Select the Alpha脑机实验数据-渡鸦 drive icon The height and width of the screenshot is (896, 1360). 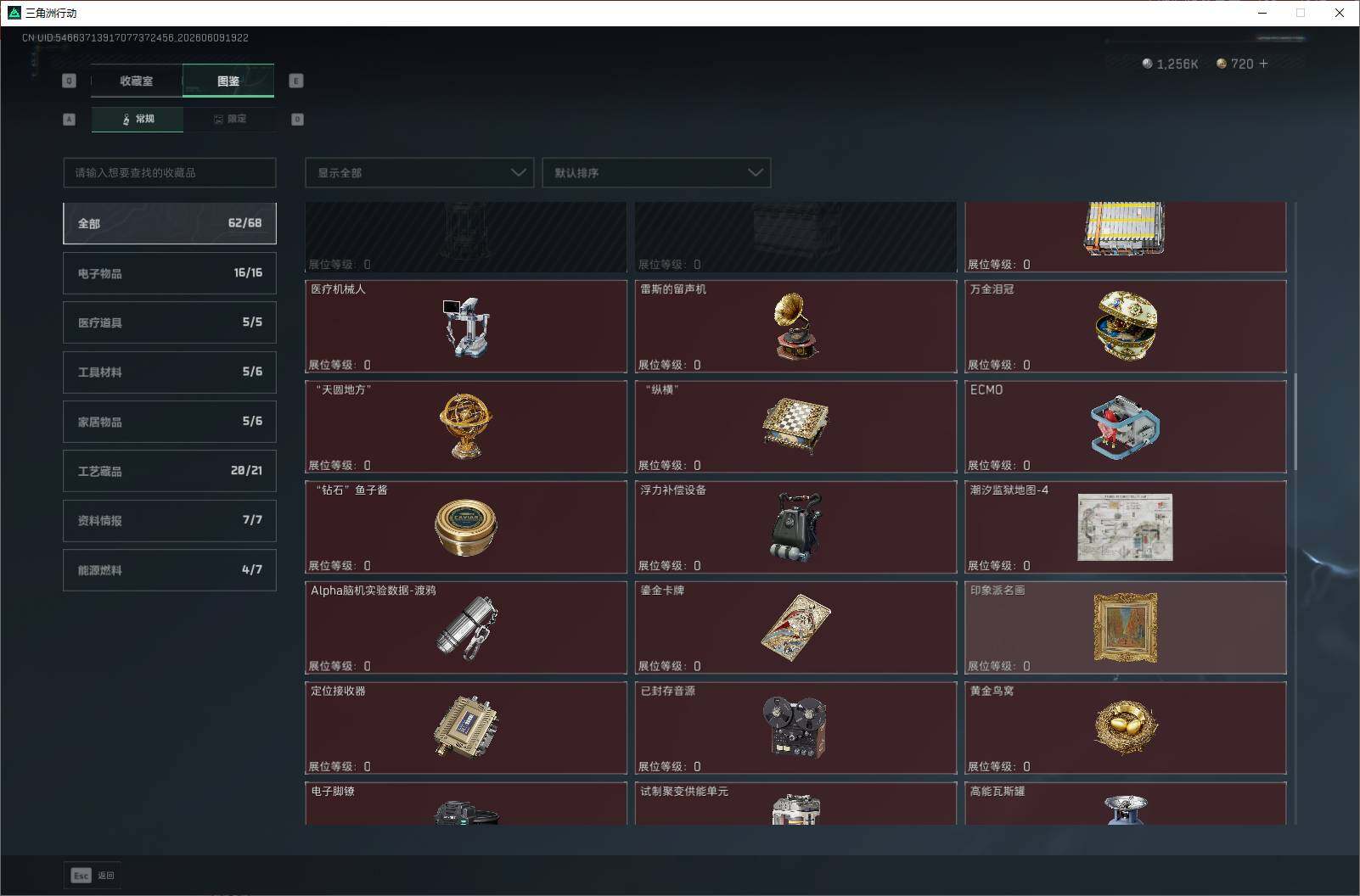467,628
